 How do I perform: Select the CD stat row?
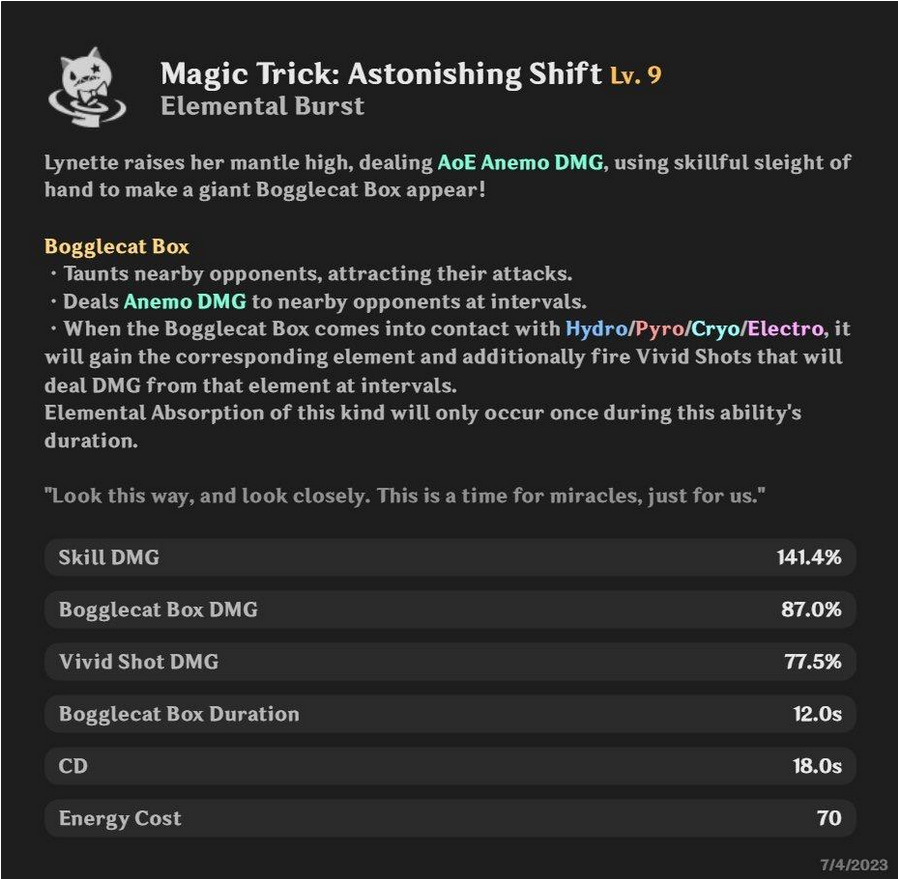(450, 766)
